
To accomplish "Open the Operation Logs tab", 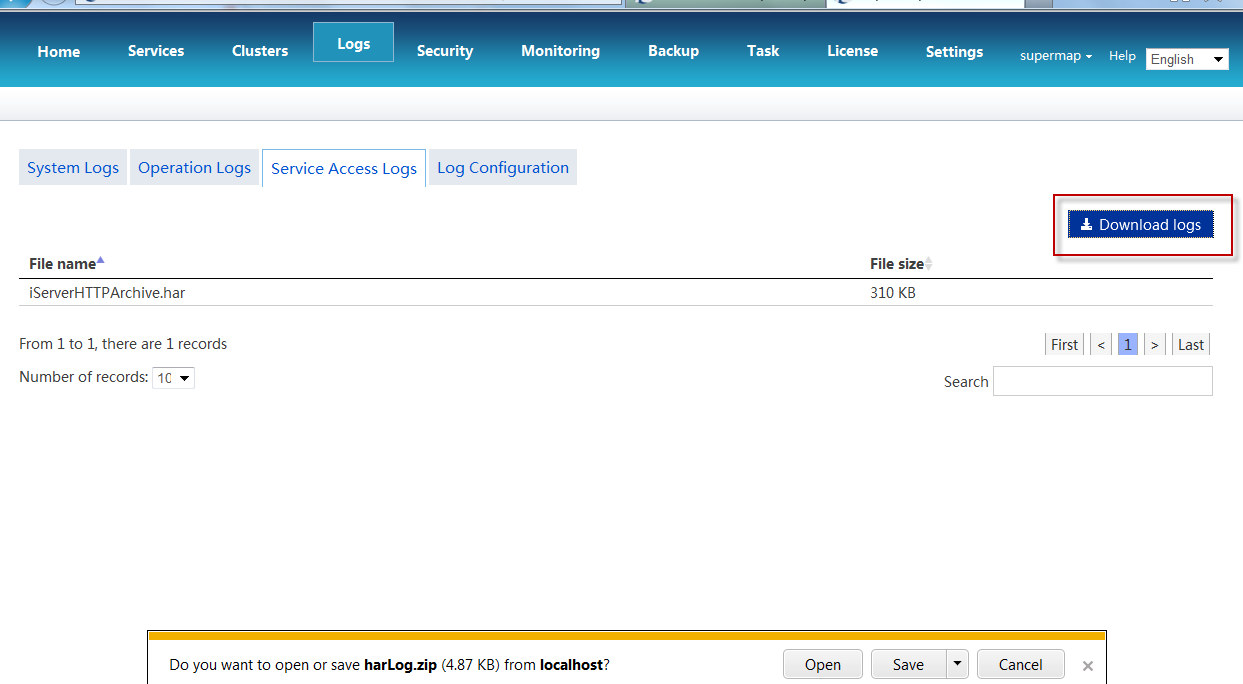I will pos(194,168).
